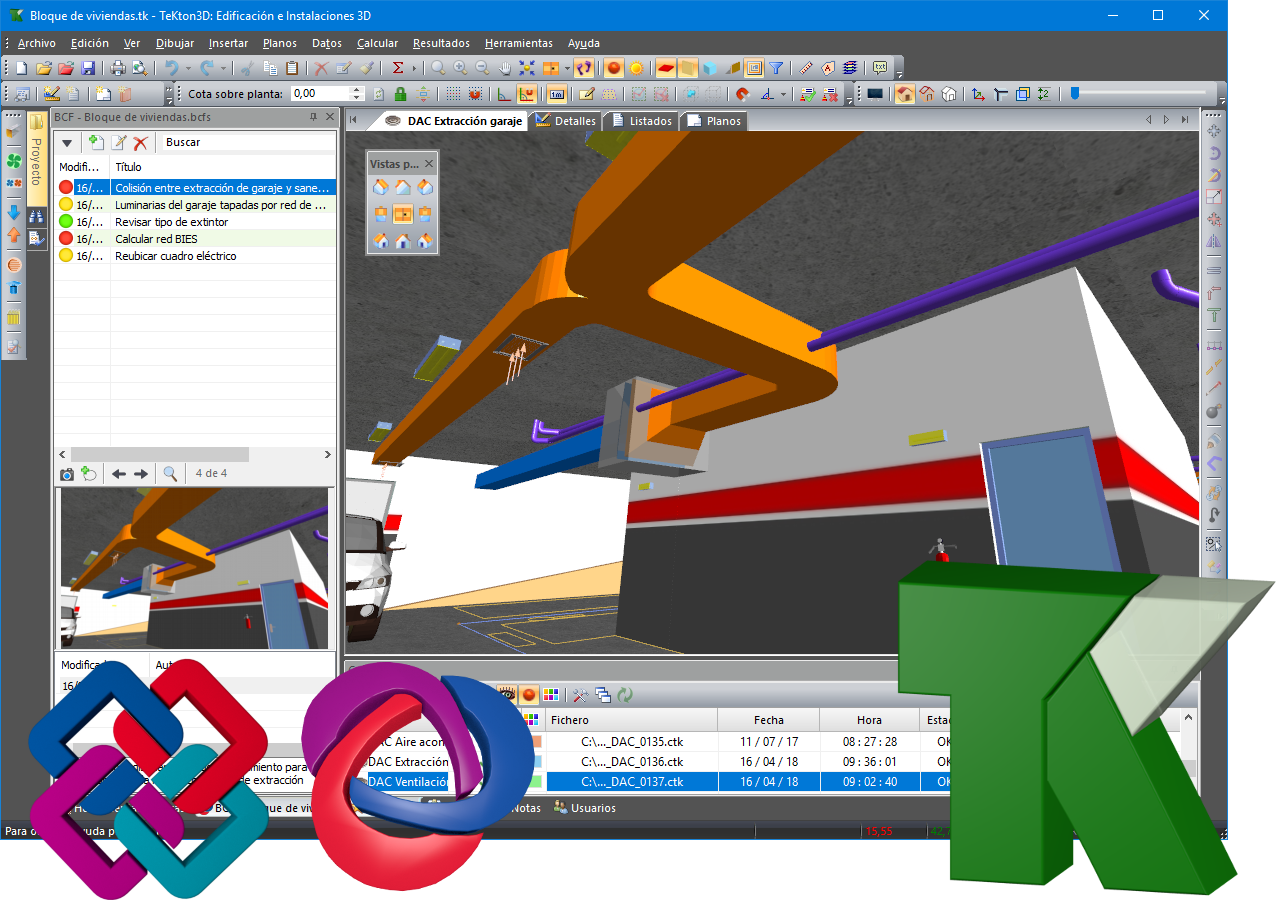Select issue Colisión entre extracción de garaje
Image resolution: width=1280 pixels, height=900 pixels.
point(196,187)
